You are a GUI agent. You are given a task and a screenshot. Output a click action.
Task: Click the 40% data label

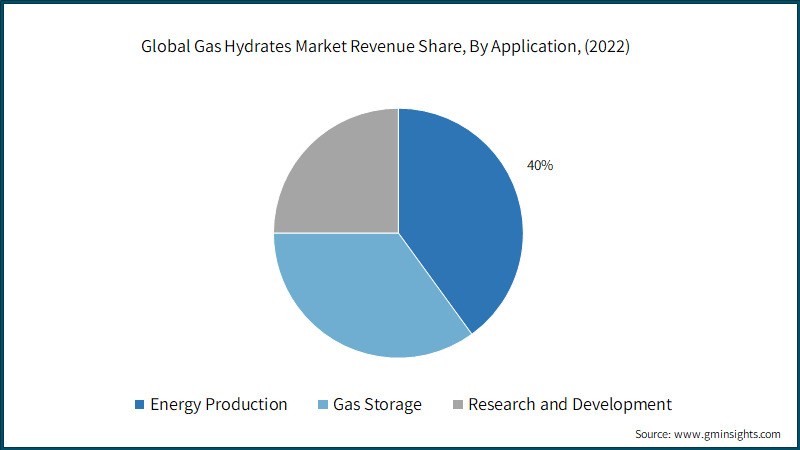pyautogui.click(x=540, y=165)
